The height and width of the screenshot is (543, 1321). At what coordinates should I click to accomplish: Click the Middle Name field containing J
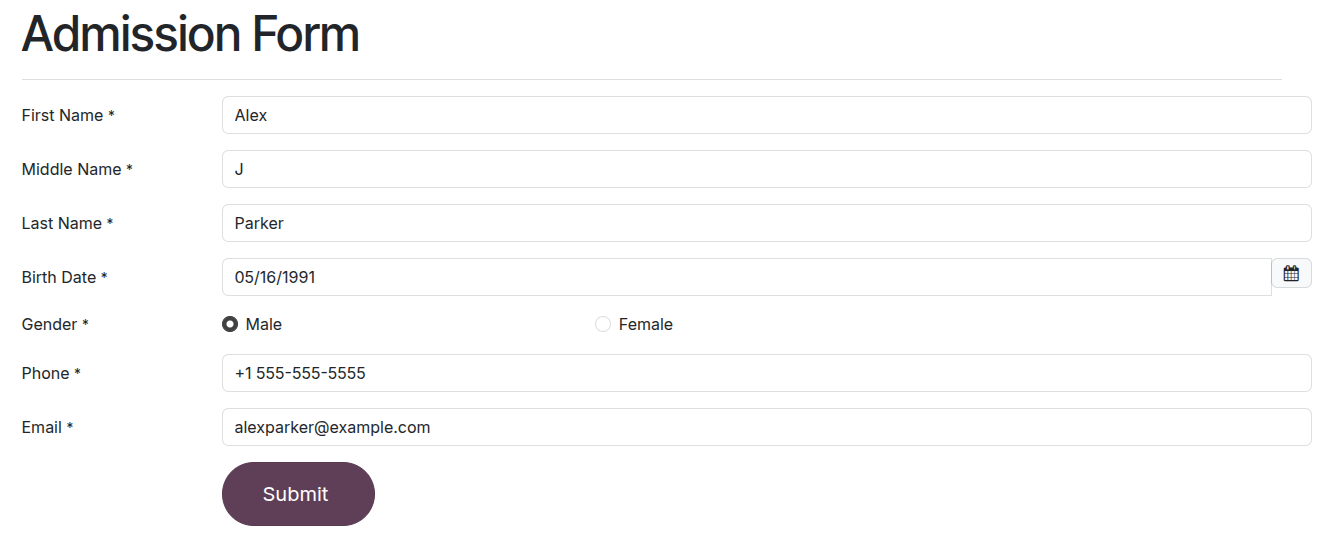[x=766, y=169]
